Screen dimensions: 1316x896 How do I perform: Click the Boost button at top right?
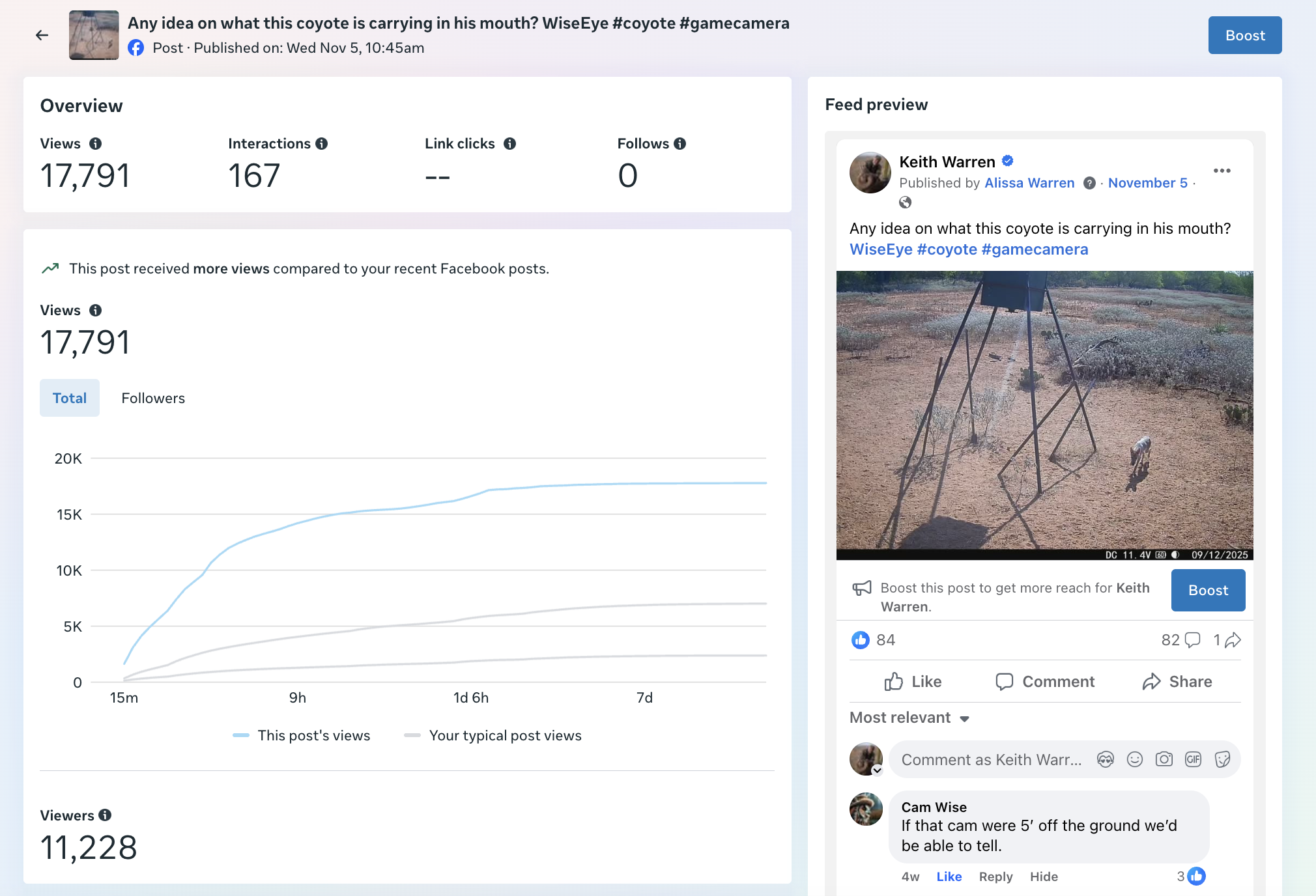(1244, 35)
